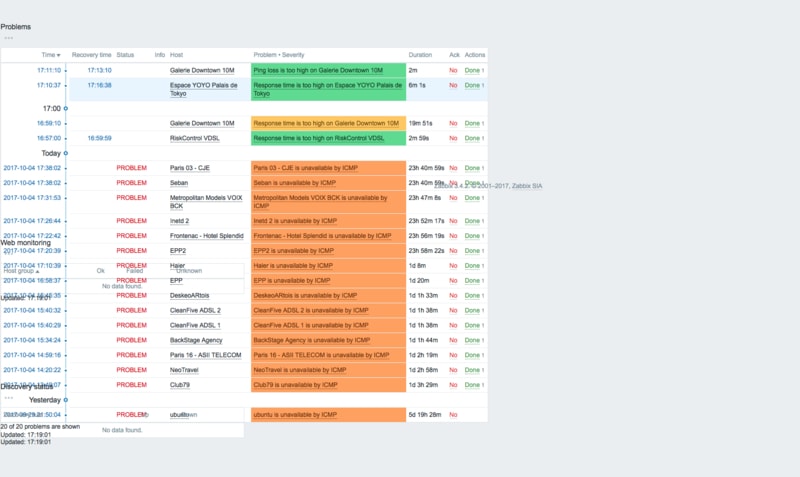
Task: Click Done action in the CleanFive ADSL 2 row
Action: pos(472,310)
